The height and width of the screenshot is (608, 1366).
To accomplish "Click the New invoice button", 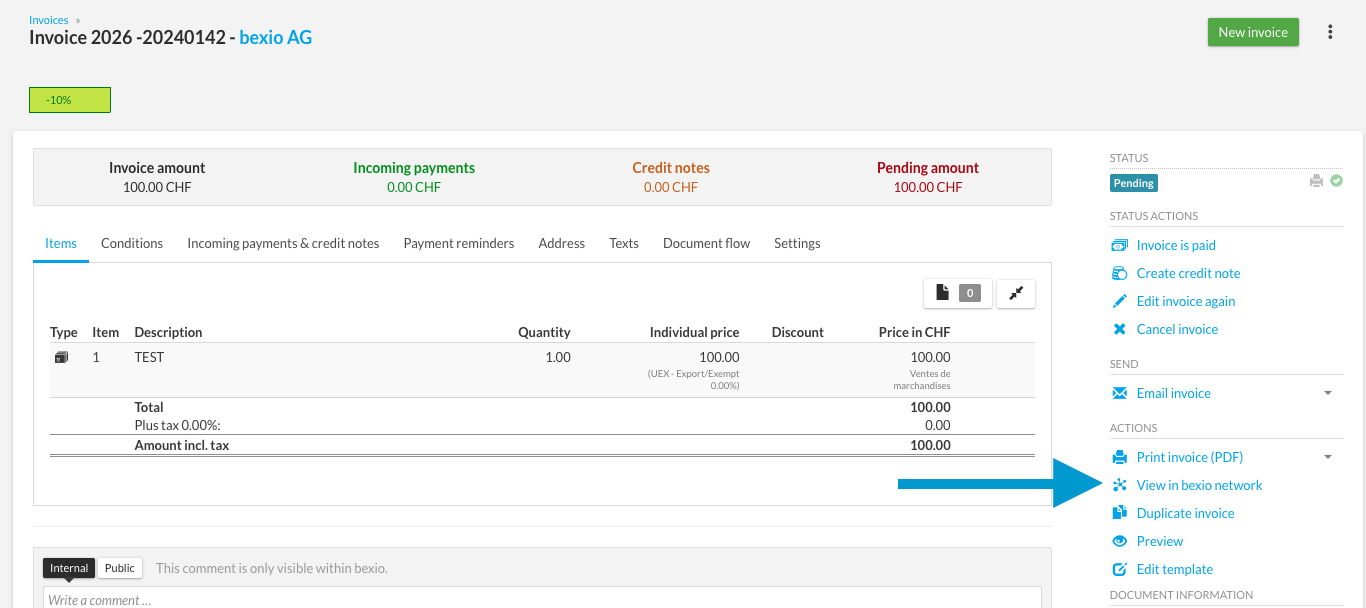I will [1253, 32].
